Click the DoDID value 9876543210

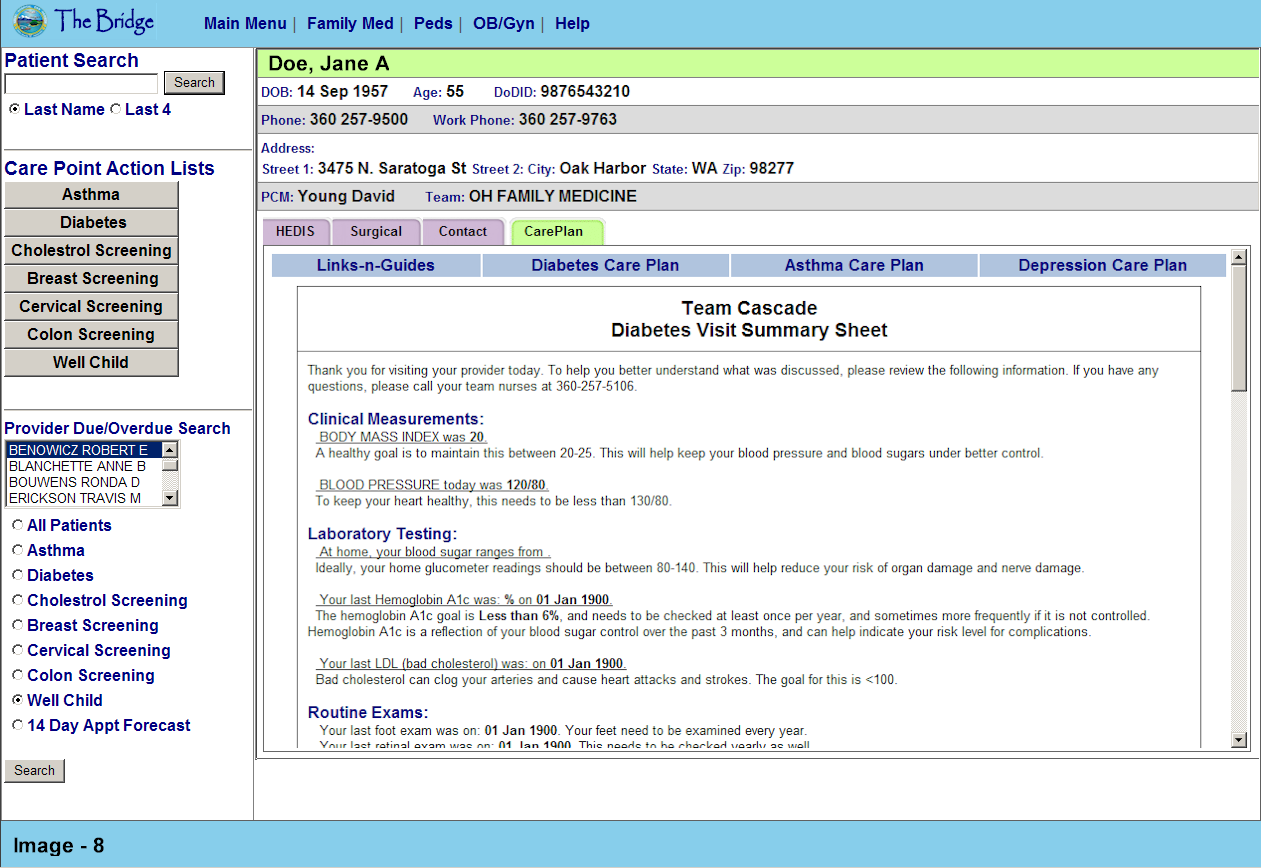coord(585,92)
